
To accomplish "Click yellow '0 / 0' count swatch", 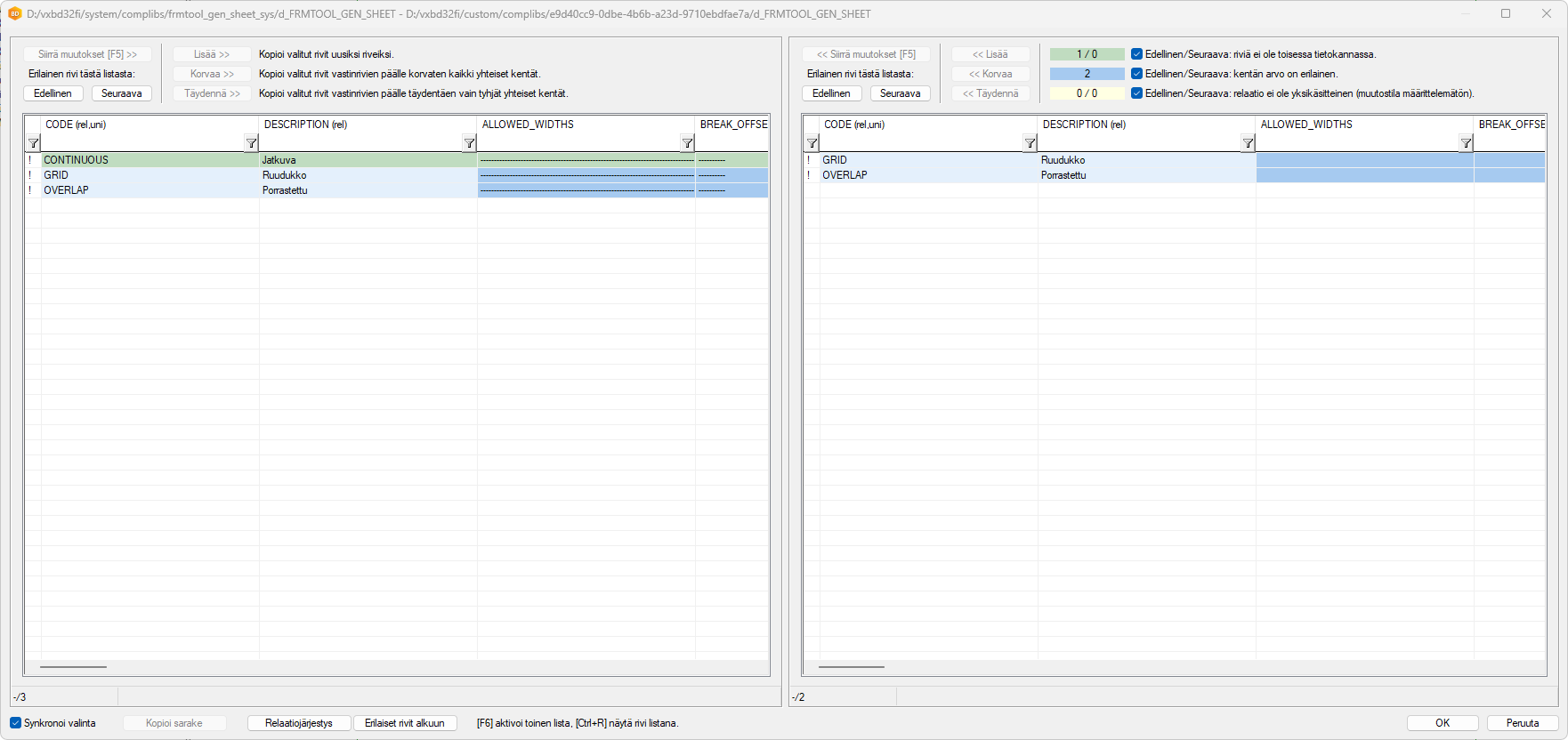I will point(1087,93).
